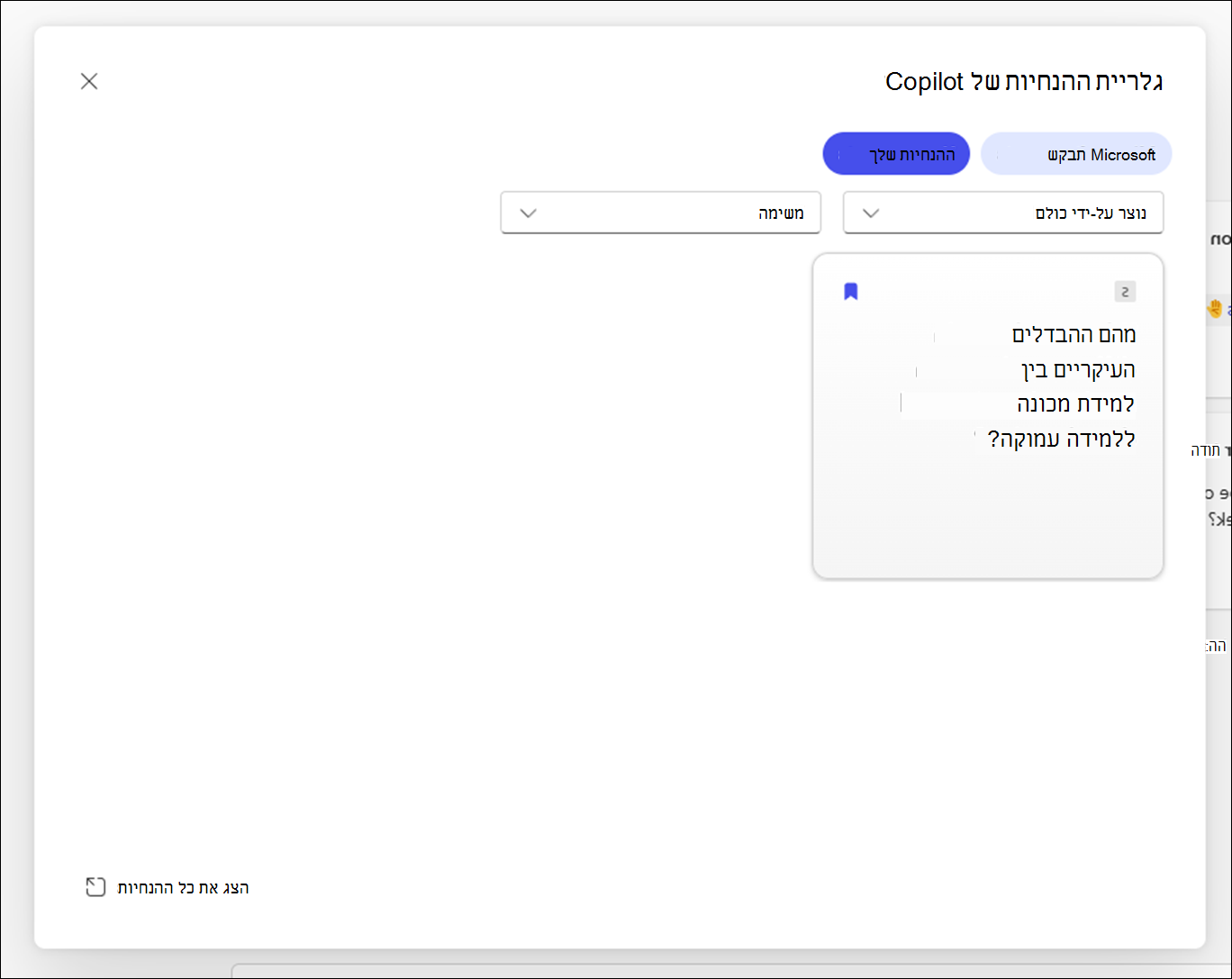Open the משימה filter dropdown
1232x979 pixels.
[x=660, y=213]
